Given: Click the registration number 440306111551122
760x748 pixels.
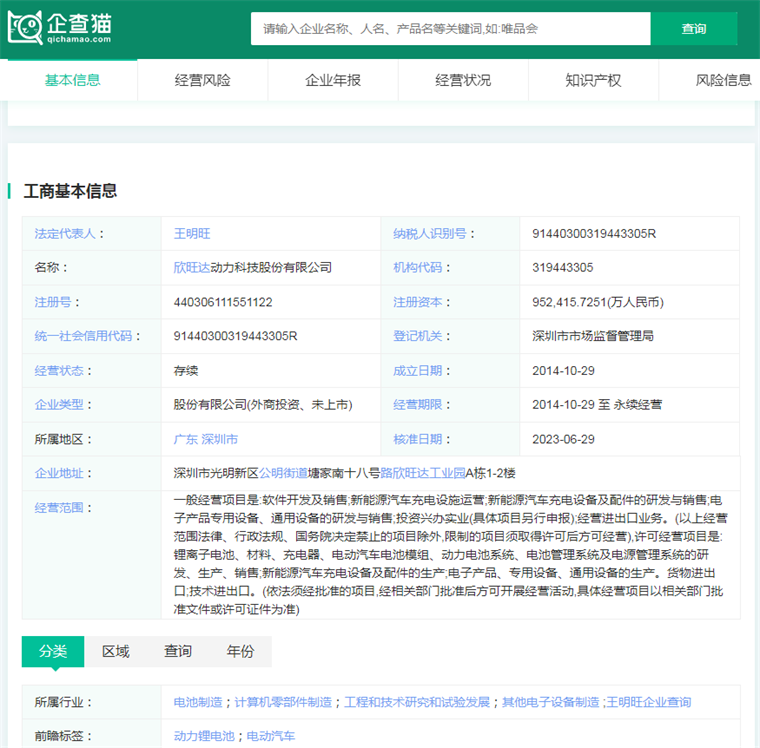Looking at the screenshot, I should tap(223, 302).
